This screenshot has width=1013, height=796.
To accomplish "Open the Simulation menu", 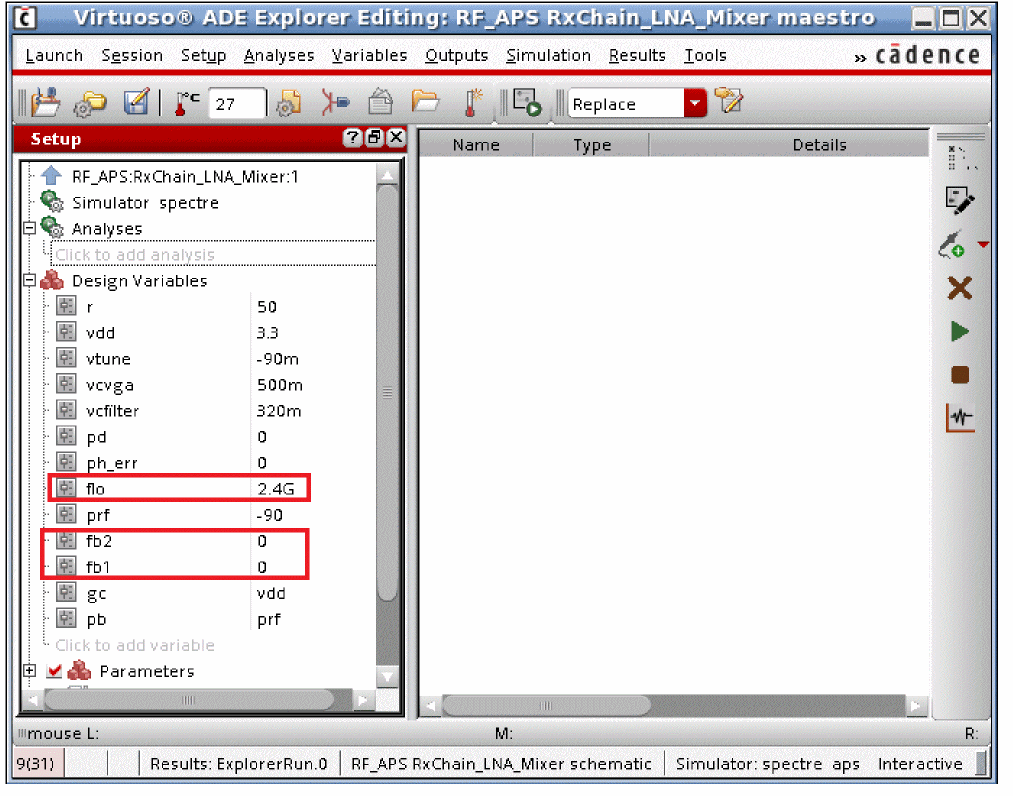I will tap(548, 56).
